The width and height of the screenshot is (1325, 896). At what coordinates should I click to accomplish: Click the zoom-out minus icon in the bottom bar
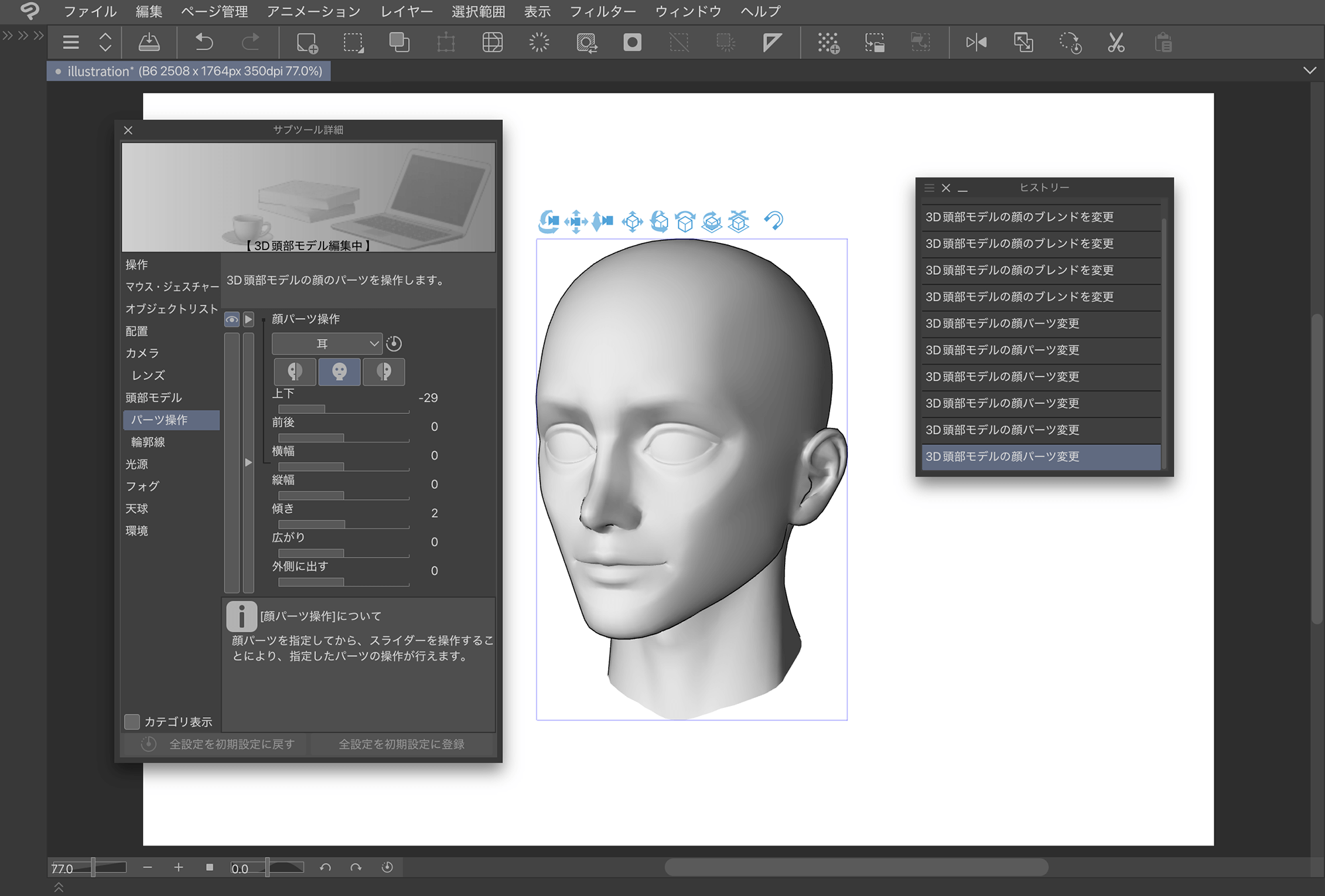[x=148, y=868]
